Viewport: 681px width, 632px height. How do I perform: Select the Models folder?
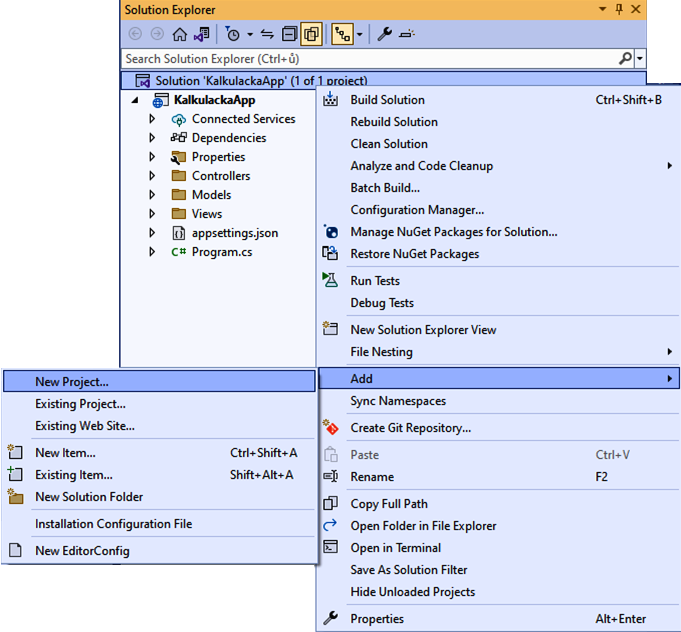(x=211, y=195)
